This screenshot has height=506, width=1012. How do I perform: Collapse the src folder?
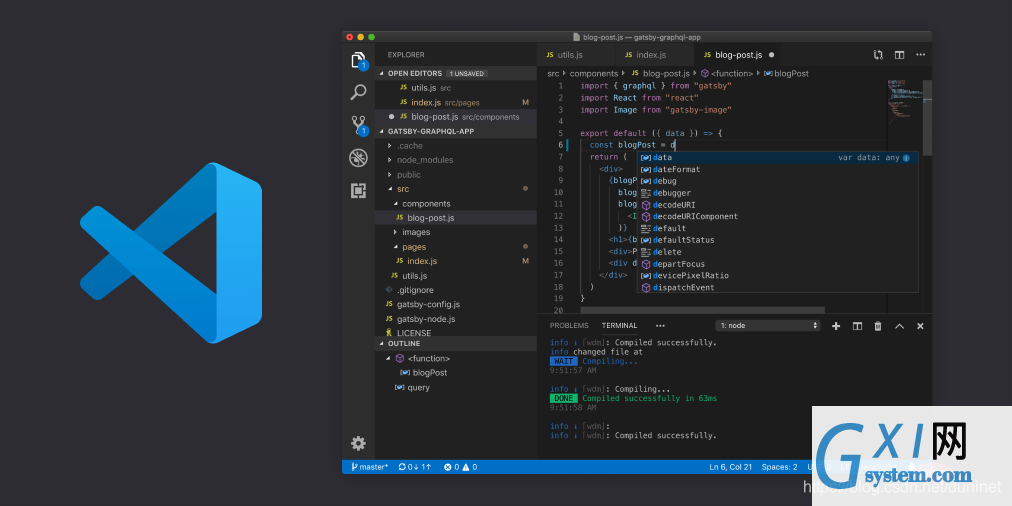[456, 189]
